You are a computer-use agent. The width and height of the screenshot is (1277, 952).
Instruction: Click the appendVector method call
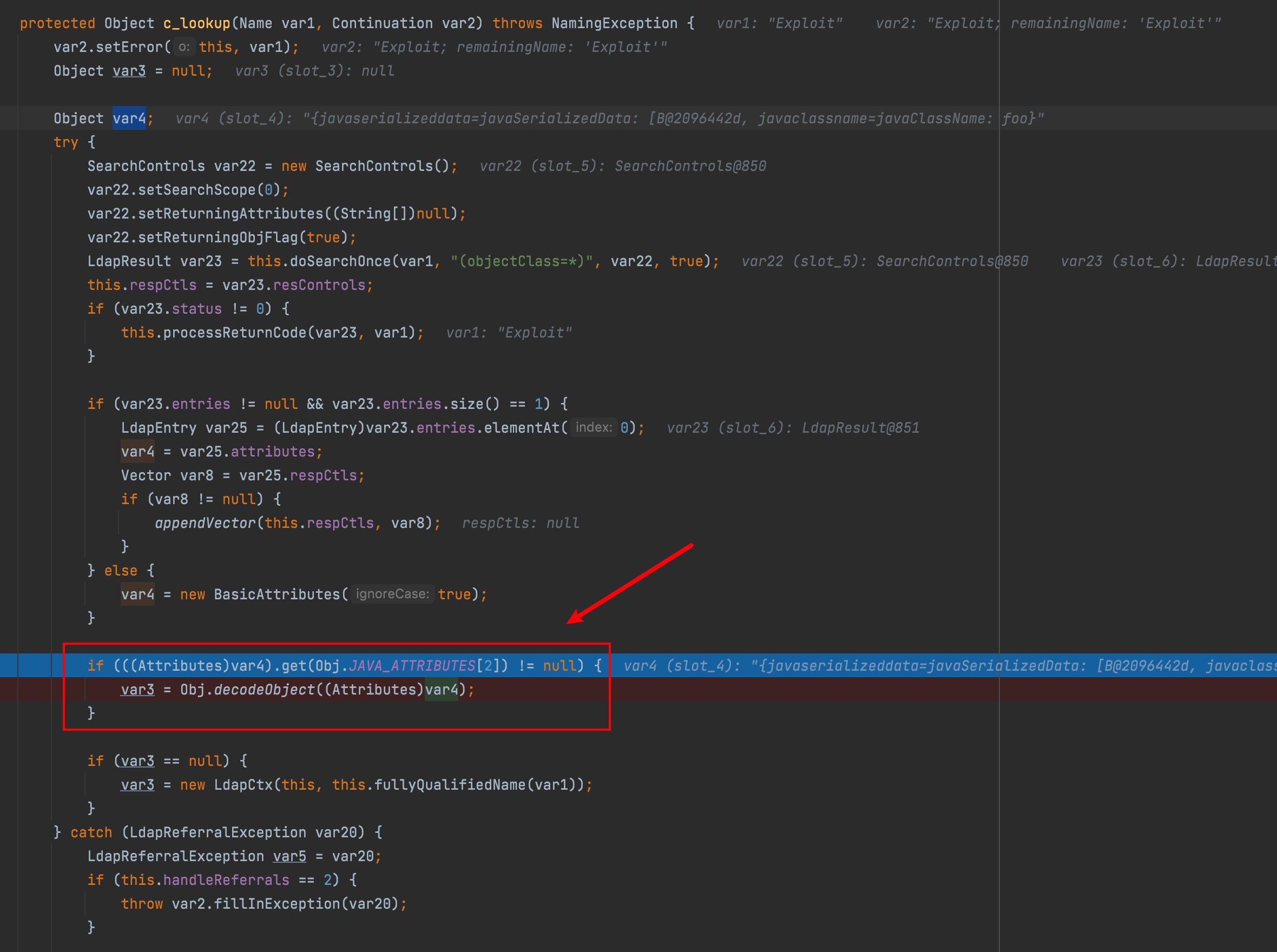click(205, 523)
